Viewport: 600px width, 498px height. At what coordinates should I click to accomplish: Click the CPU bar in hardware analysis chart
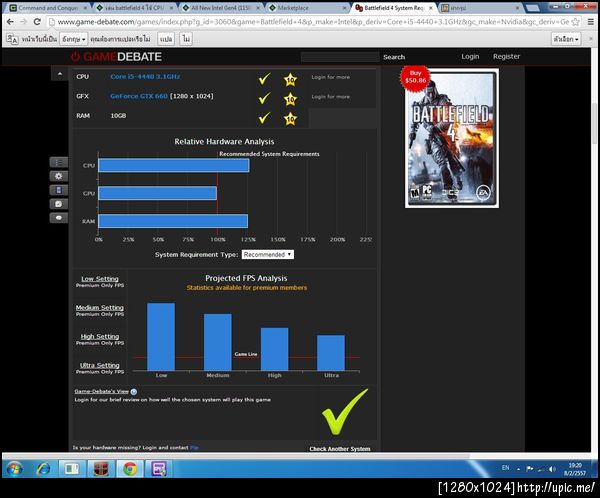[x=174, y=165]
